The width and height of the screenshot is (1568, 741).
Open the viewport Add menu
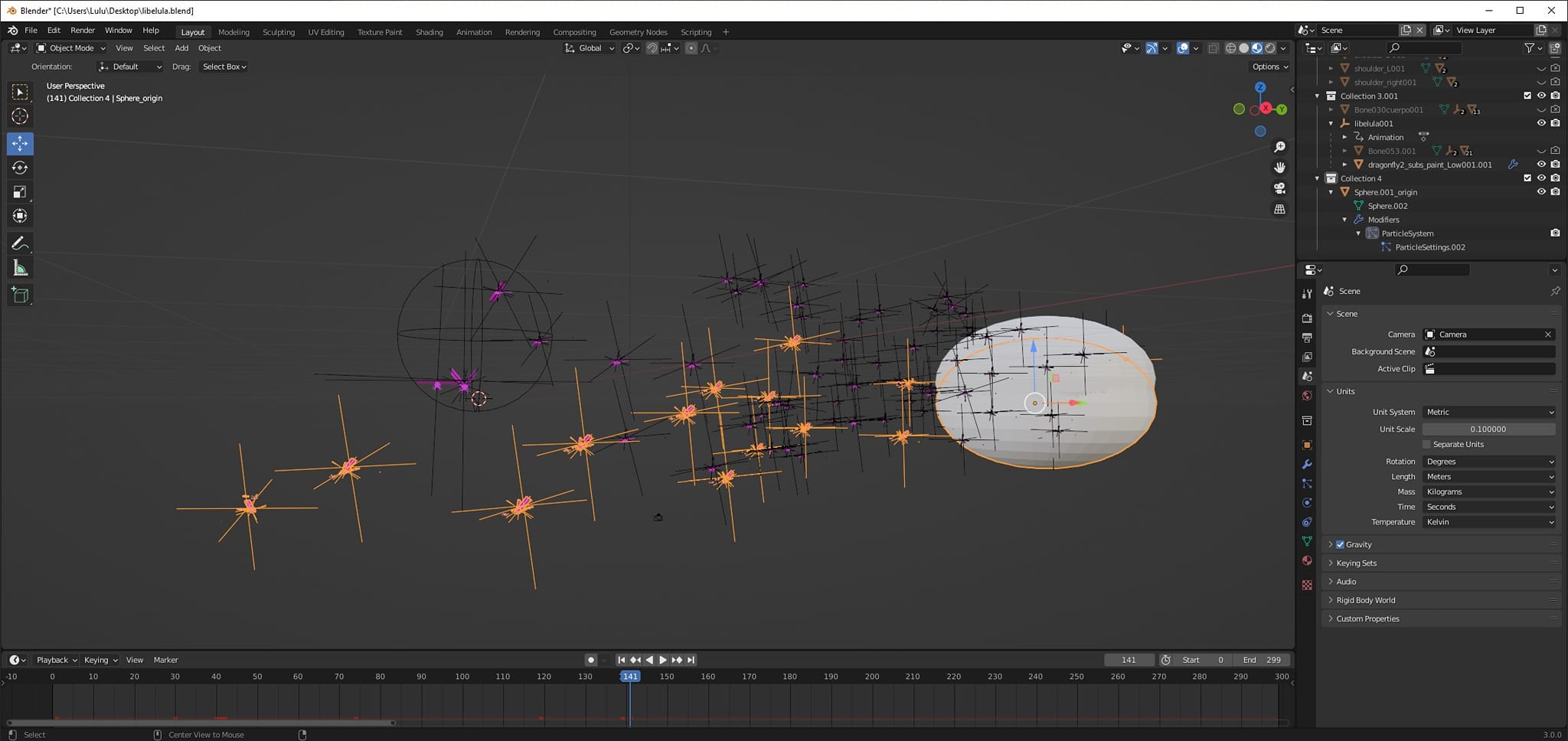[181, 48]
